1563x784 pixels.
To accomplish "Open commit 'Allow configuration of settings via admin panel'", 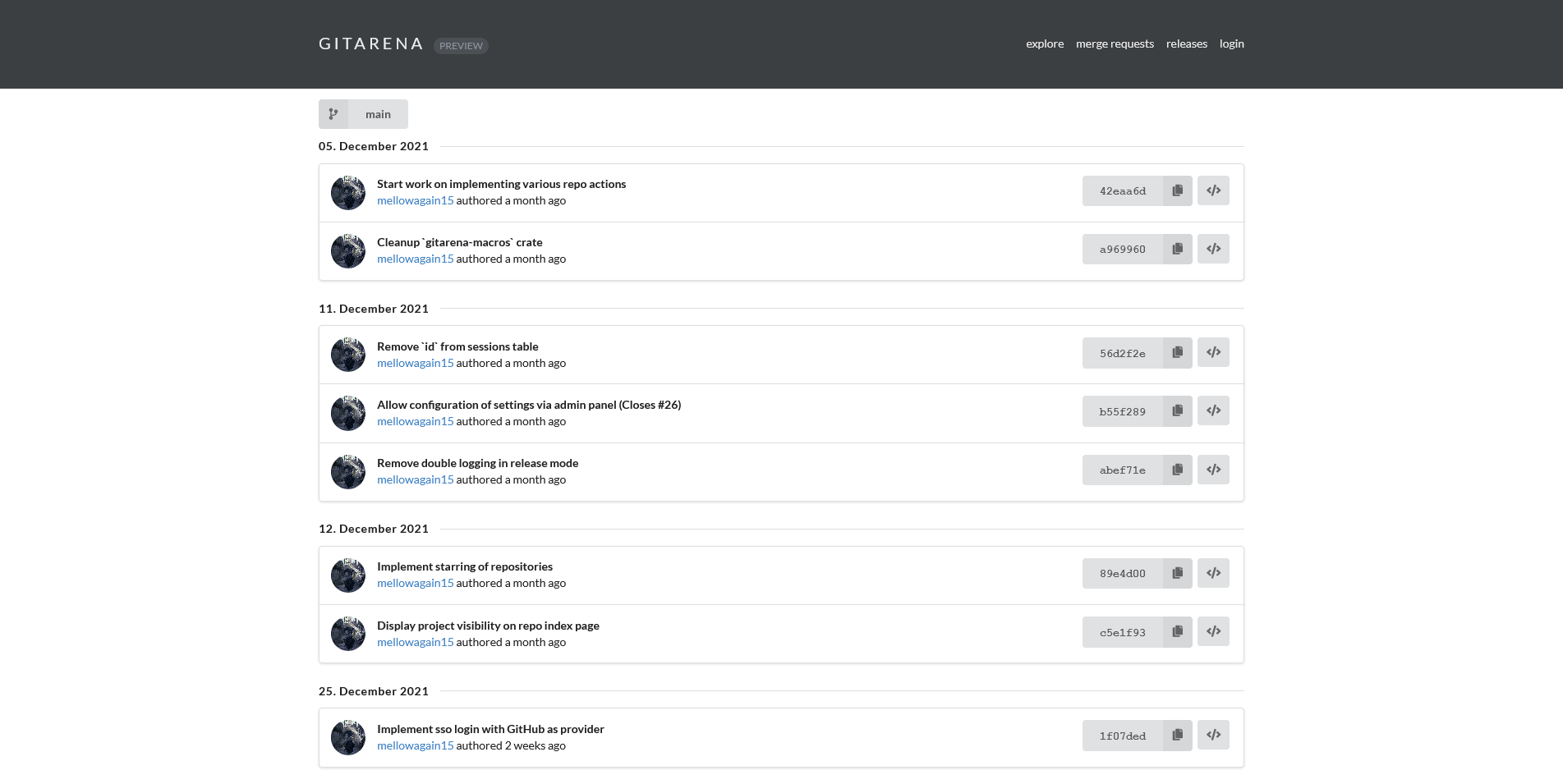I will 529,405.
